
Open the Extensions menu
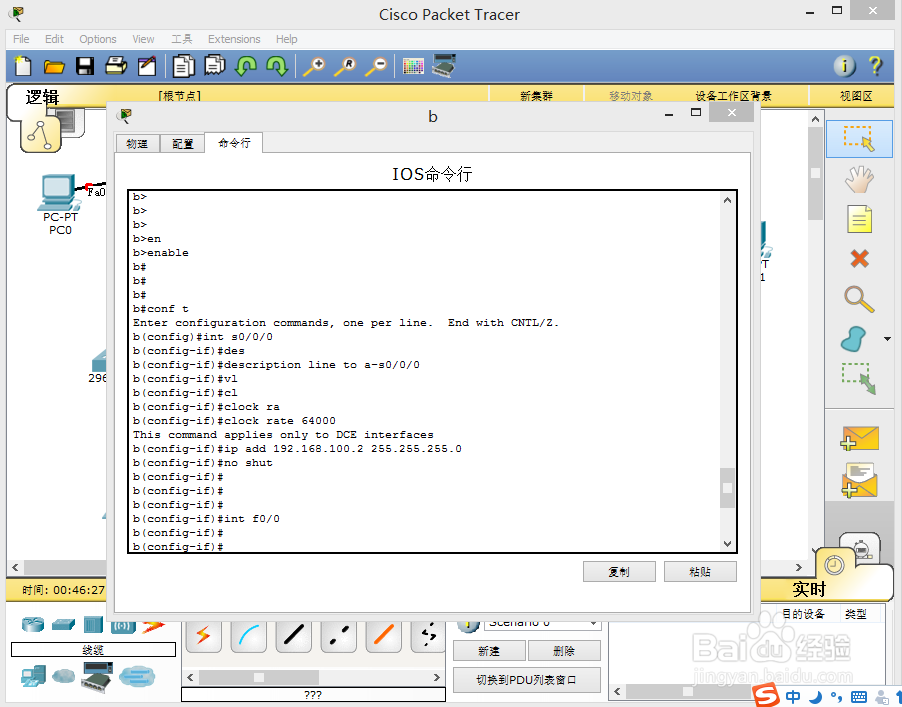click(x=234, y=39)
